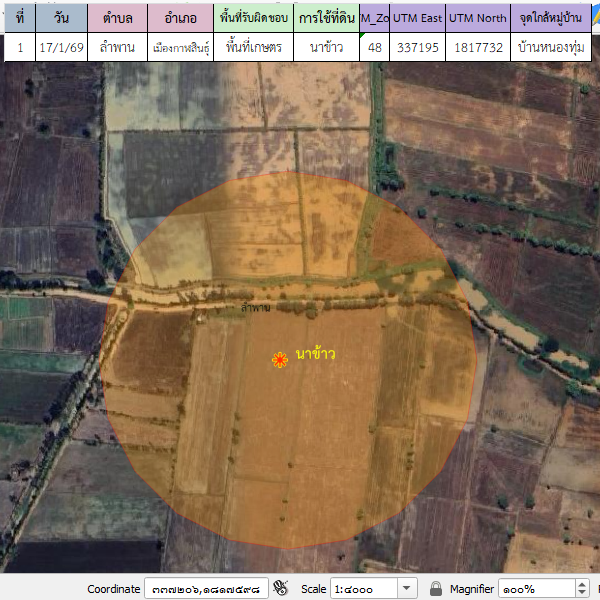This screenshot has width=600, height=600.
Task: Select the UTM East column header
Action: 417,18
